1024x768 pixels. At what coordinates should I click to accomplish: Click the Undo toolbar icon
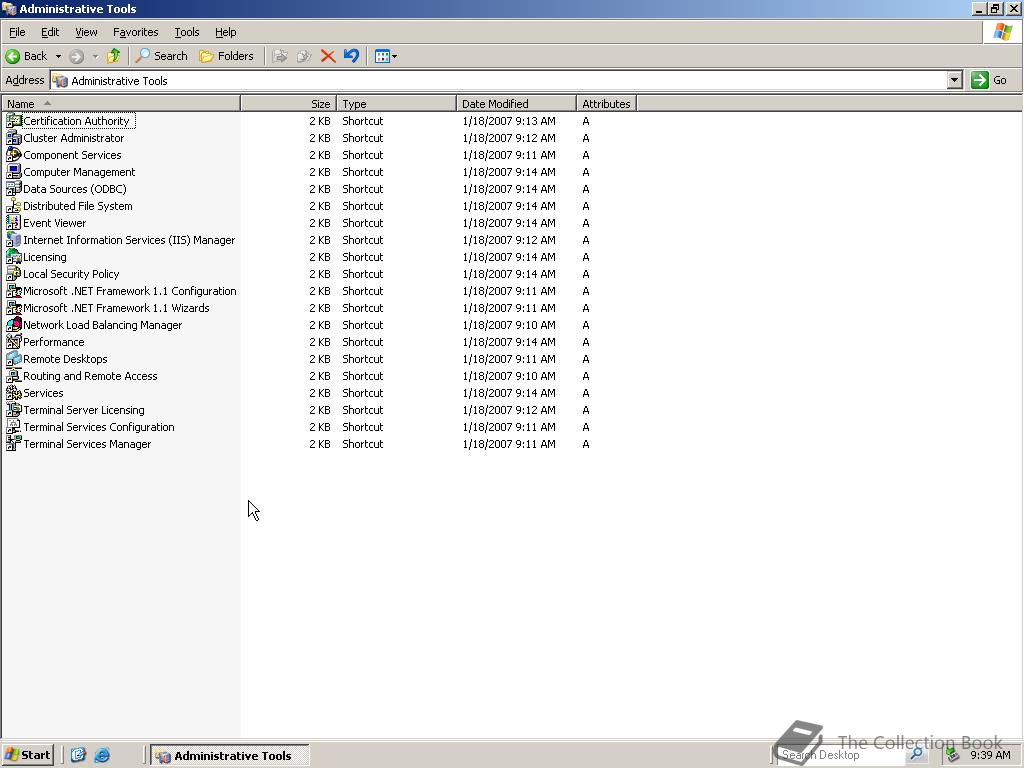pos(351,56)
